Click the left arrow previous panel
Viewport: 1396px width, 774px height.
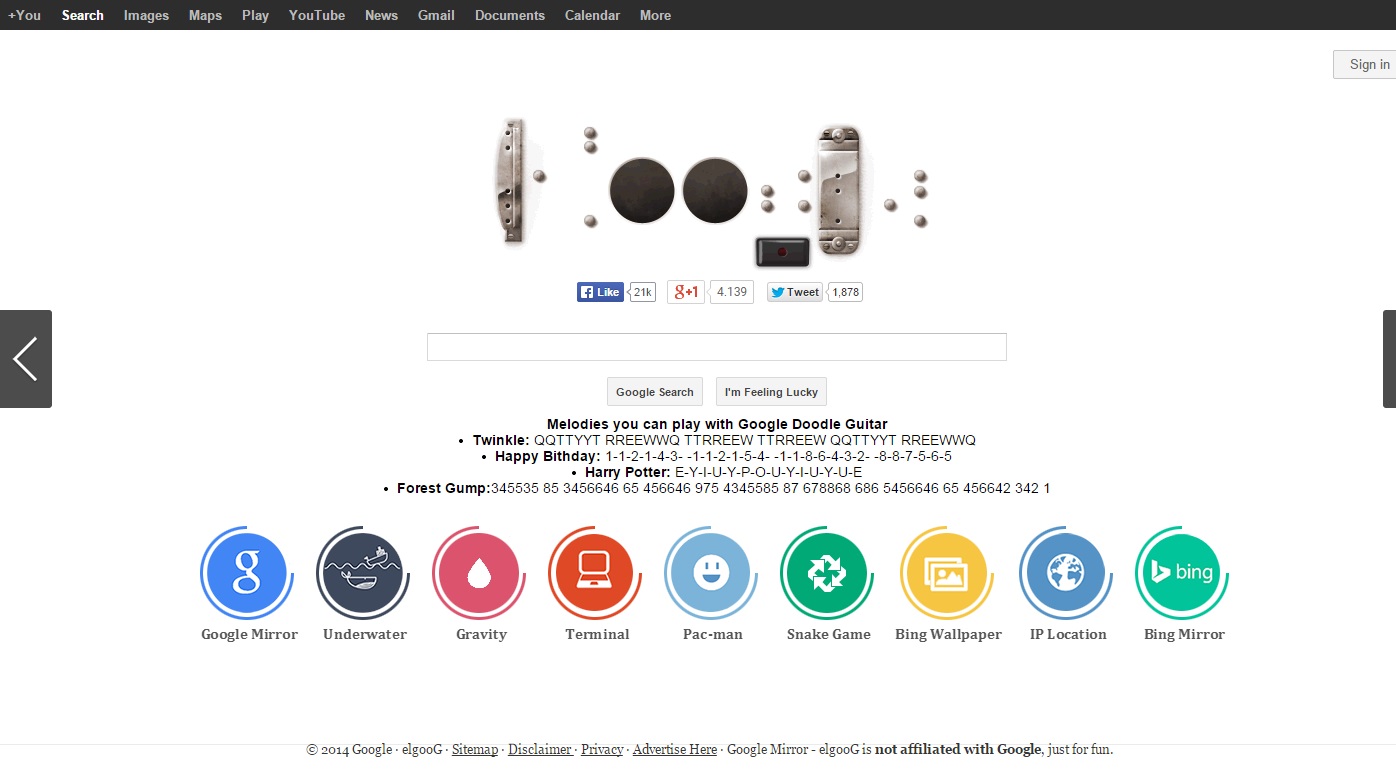coord(26,359)
